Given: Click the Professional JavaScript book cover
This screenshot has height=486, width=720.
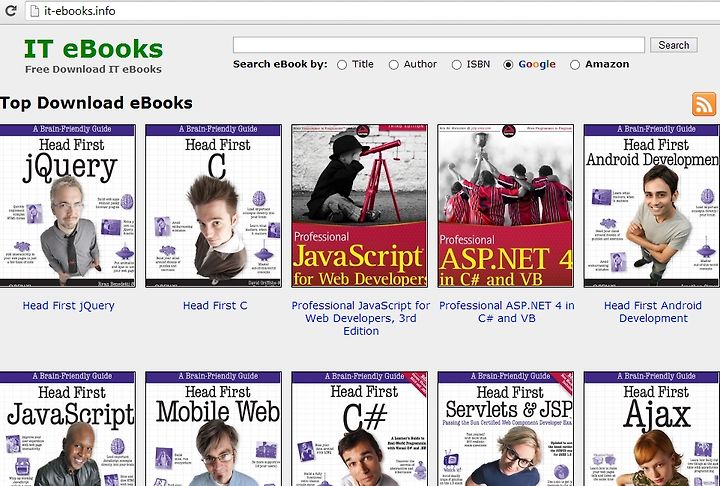Looking at the screenshot, I should [360, 206].
